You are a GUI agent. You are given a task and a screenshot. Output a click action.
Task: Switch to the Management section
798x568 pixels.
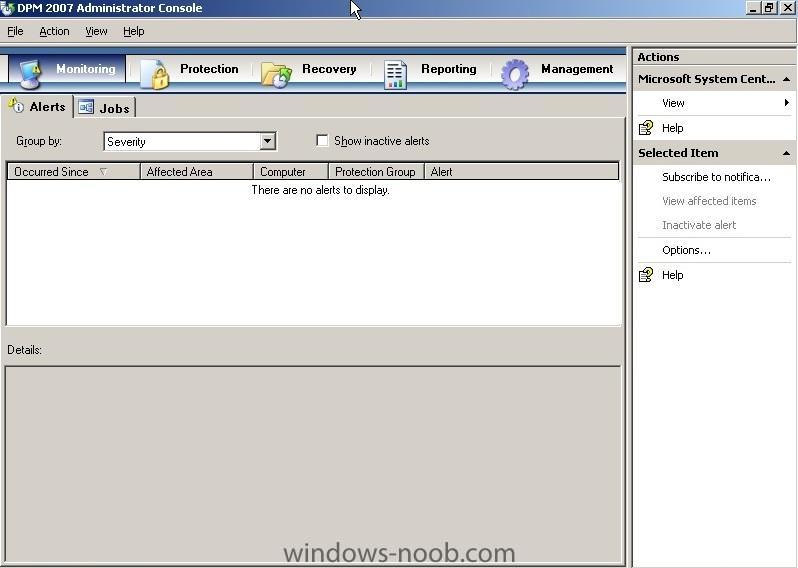[x=577, y=69]
